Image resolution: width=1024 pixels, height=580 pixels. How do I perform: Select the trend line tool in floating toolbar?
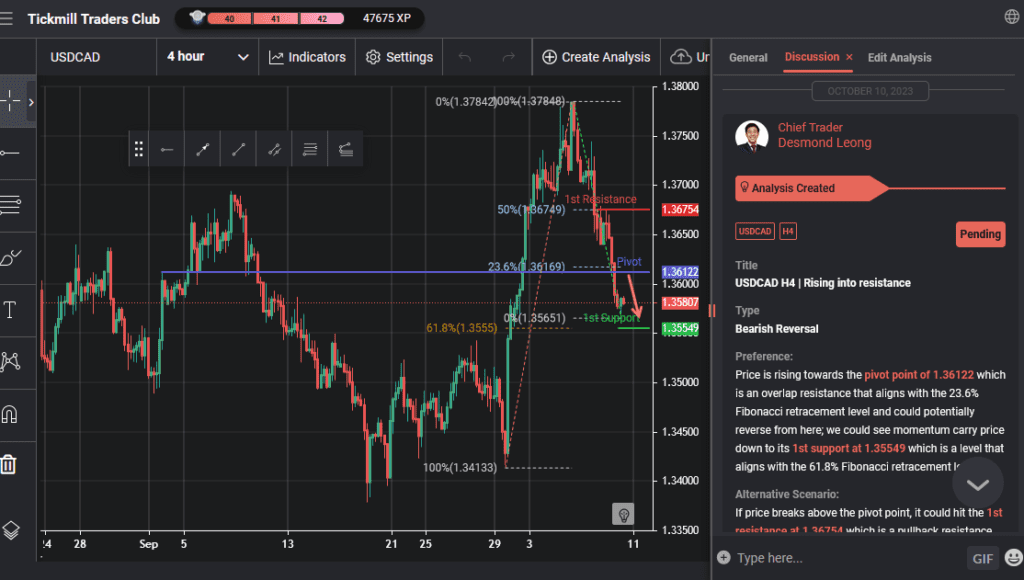pyautogui.click(x=237, y=148)
